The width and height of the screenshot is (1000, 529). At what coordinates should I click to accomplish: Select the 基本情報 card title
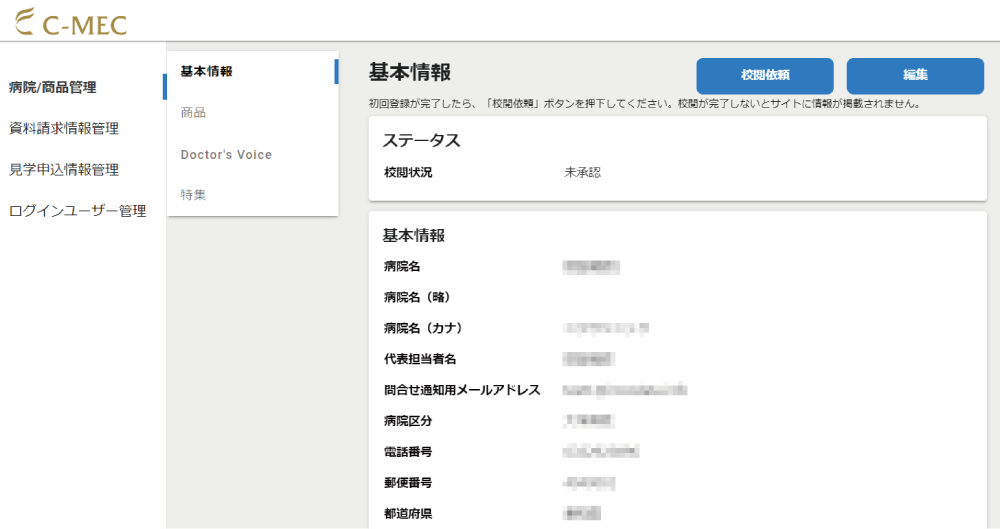point(414,235)
